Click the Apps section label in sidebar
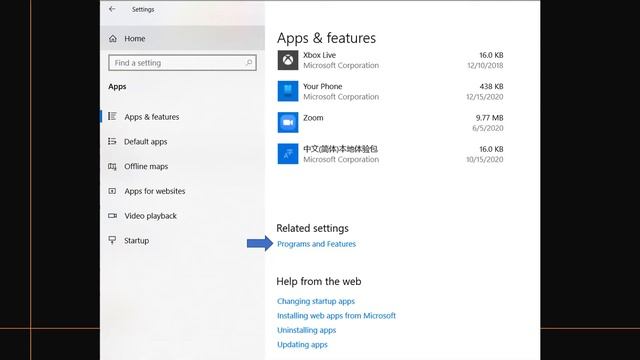The height and width of the screenshot is (360, 640). pos(117,87)
